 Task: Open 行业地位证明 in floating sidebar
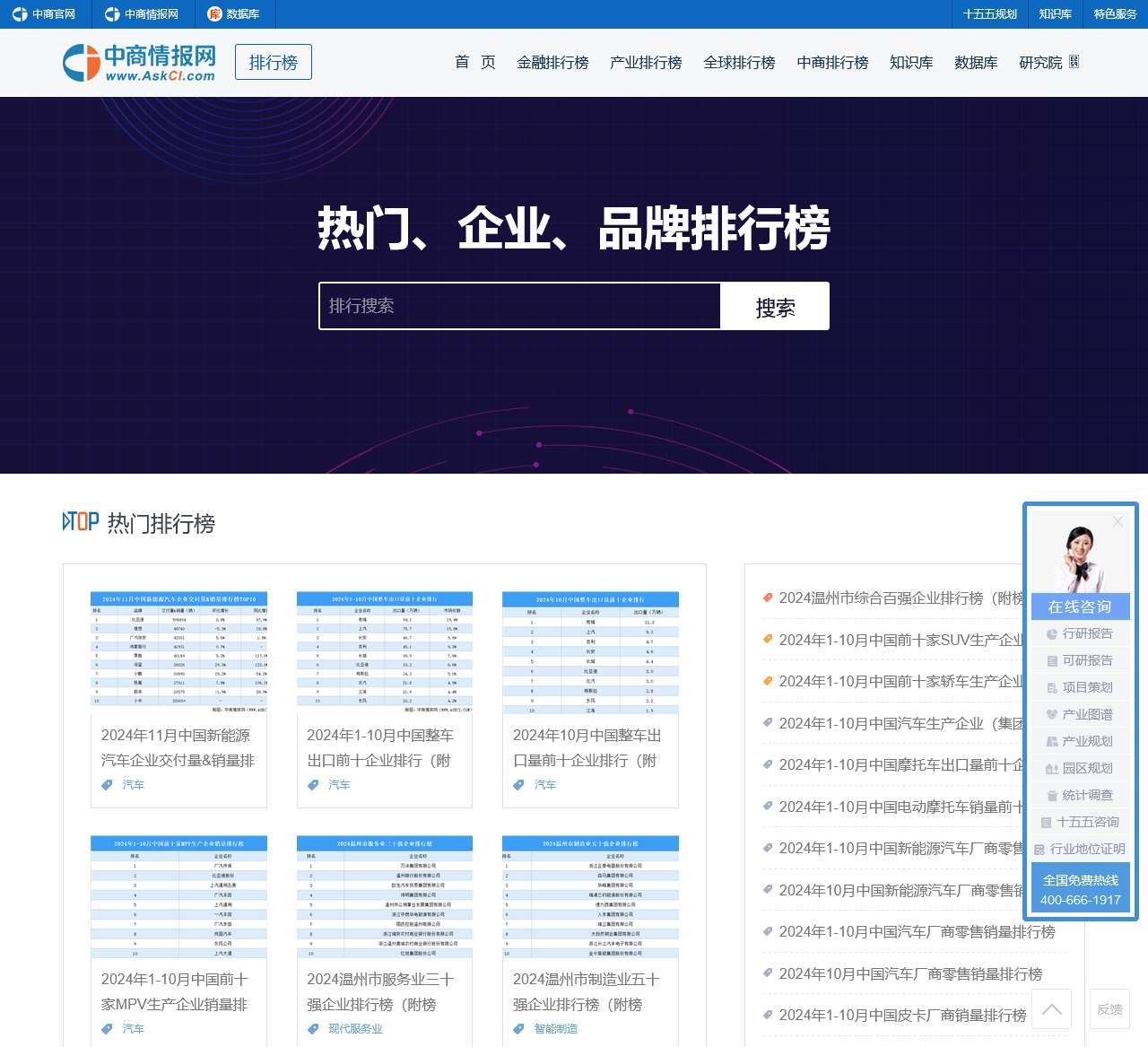[1080, 849]
